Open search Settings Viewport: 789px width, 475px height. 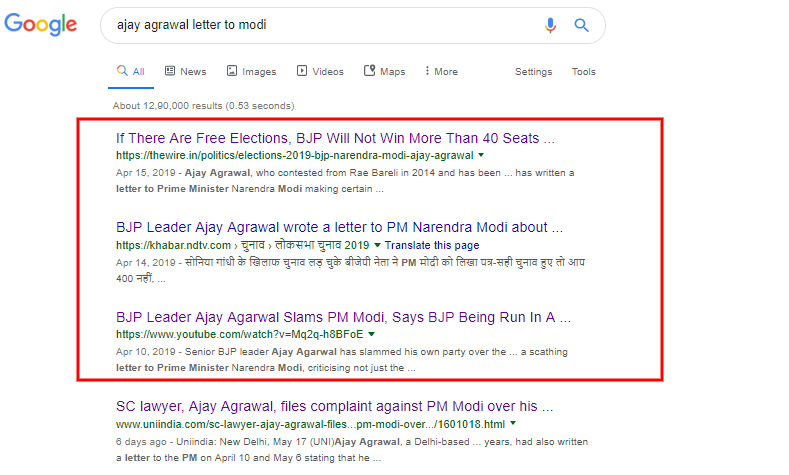tap(533, 71)
